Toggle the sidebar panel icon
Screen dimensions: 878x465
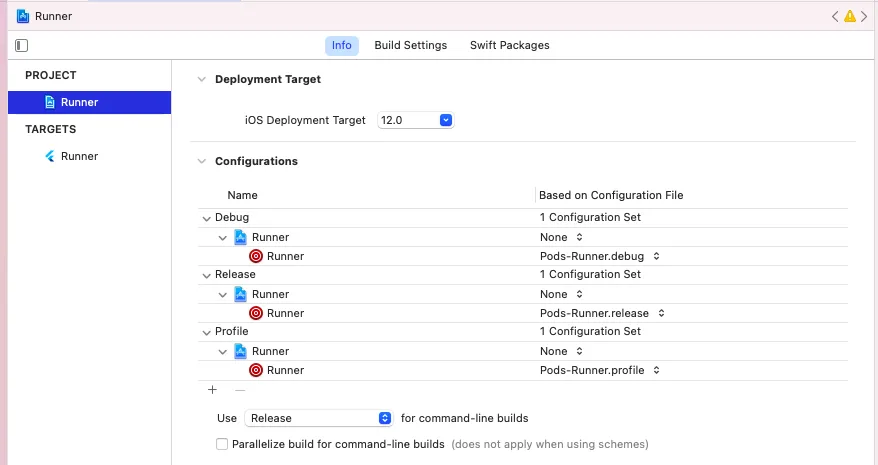click(x=21, y=45)
